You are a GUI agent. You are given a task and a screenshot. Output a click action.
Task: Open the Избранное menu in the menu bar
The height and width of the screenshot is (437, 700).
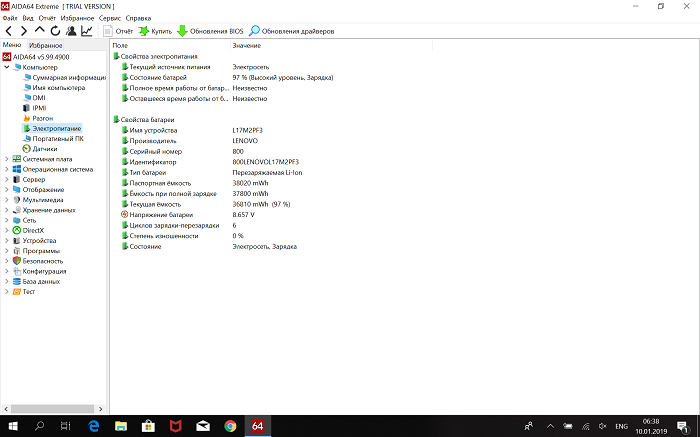click(77, 18)
